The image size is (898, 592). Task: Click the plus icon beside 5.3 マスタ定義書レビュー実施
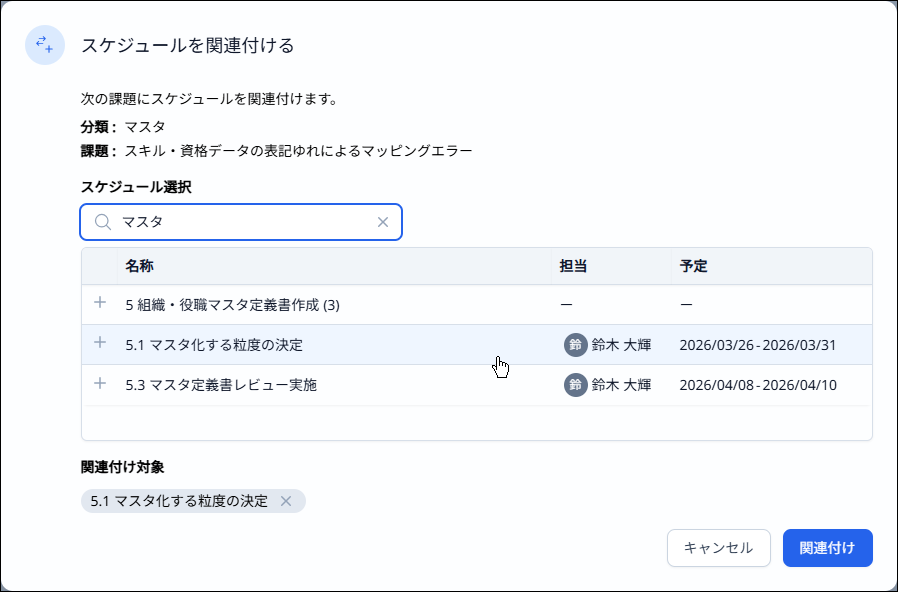coord(99,383)
